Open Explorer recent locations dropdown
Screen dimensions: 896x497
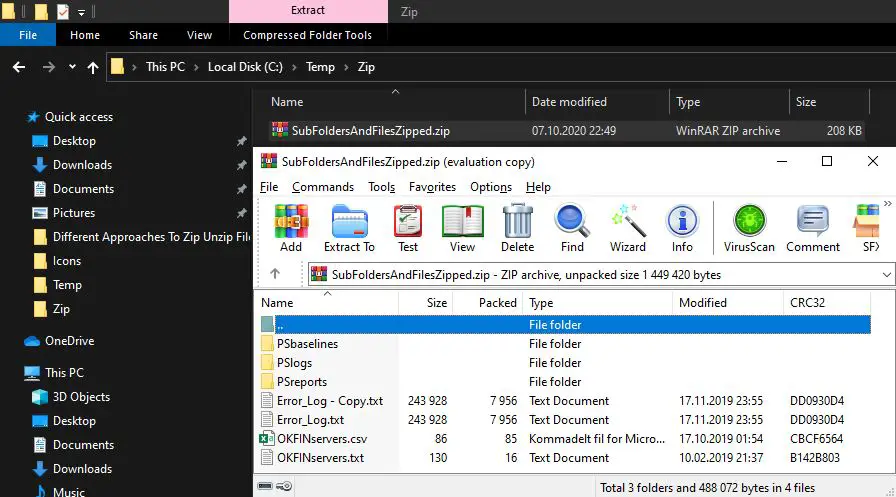coord(72,67)
